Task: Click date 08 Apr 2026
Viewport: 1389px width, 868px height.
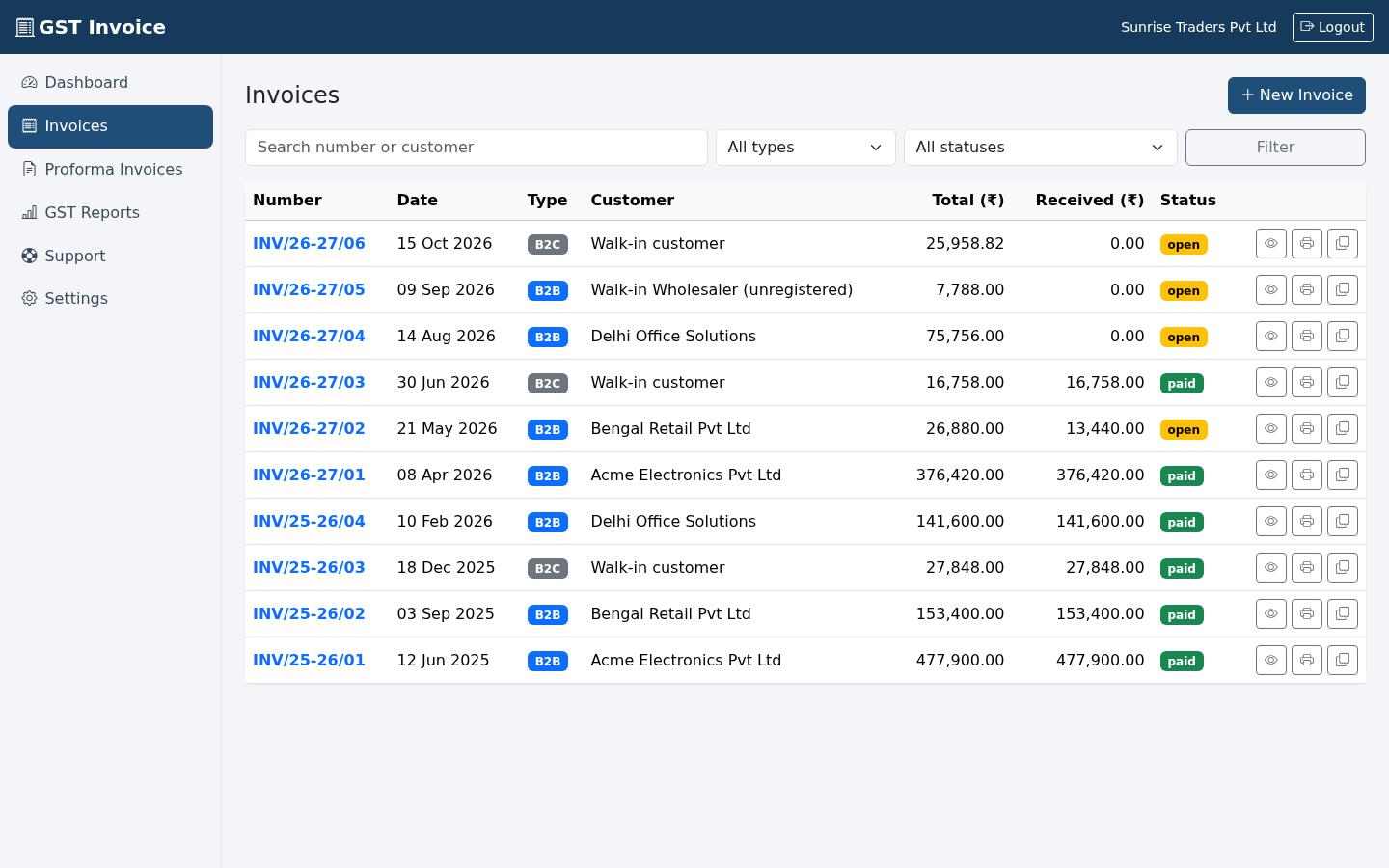Action: (x=445, y=475)
